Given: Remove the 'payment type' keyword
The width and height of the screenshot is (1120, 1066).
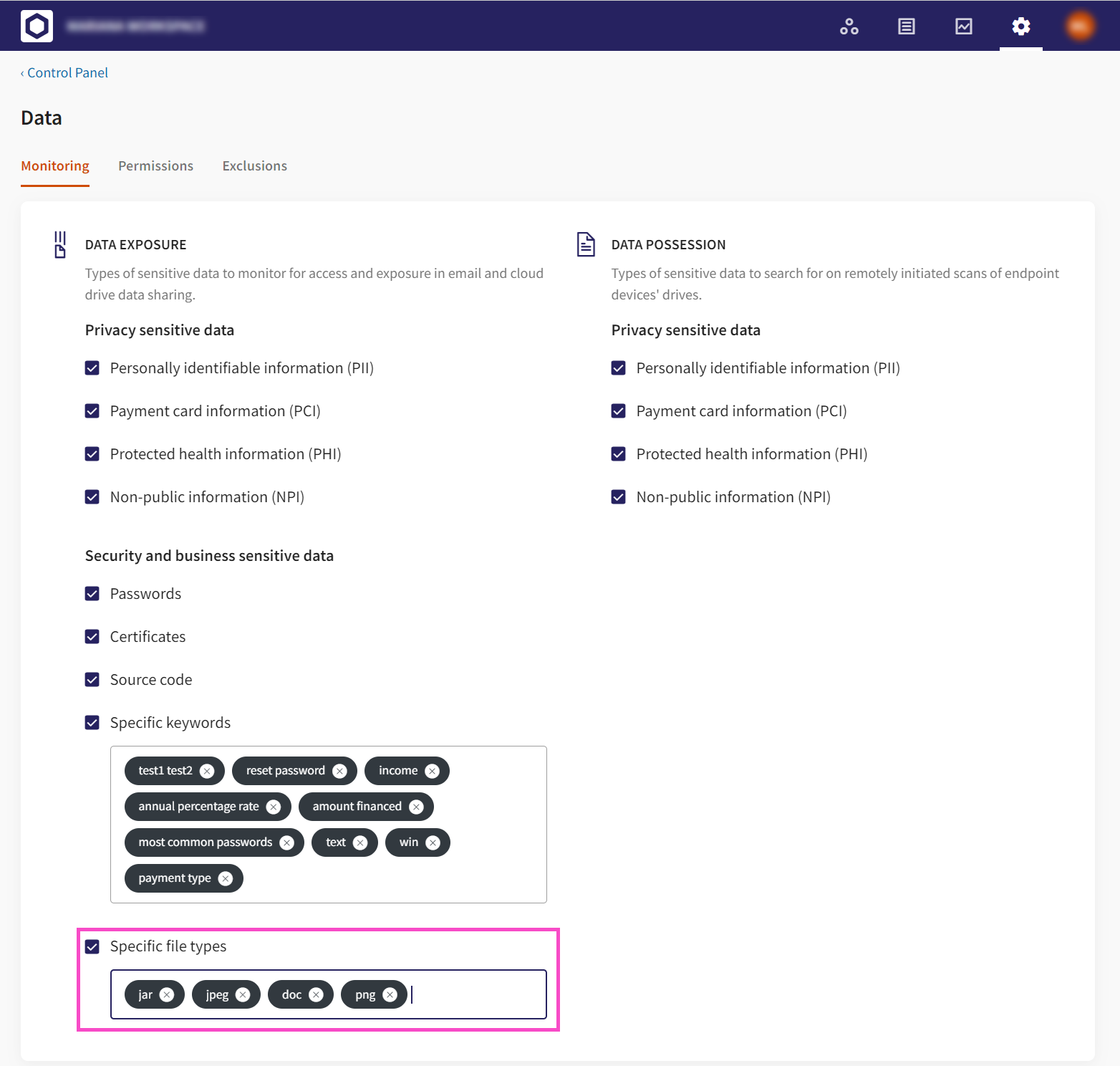Looking at the screenshot, I should pyautogui.click(x=226, y=878).
